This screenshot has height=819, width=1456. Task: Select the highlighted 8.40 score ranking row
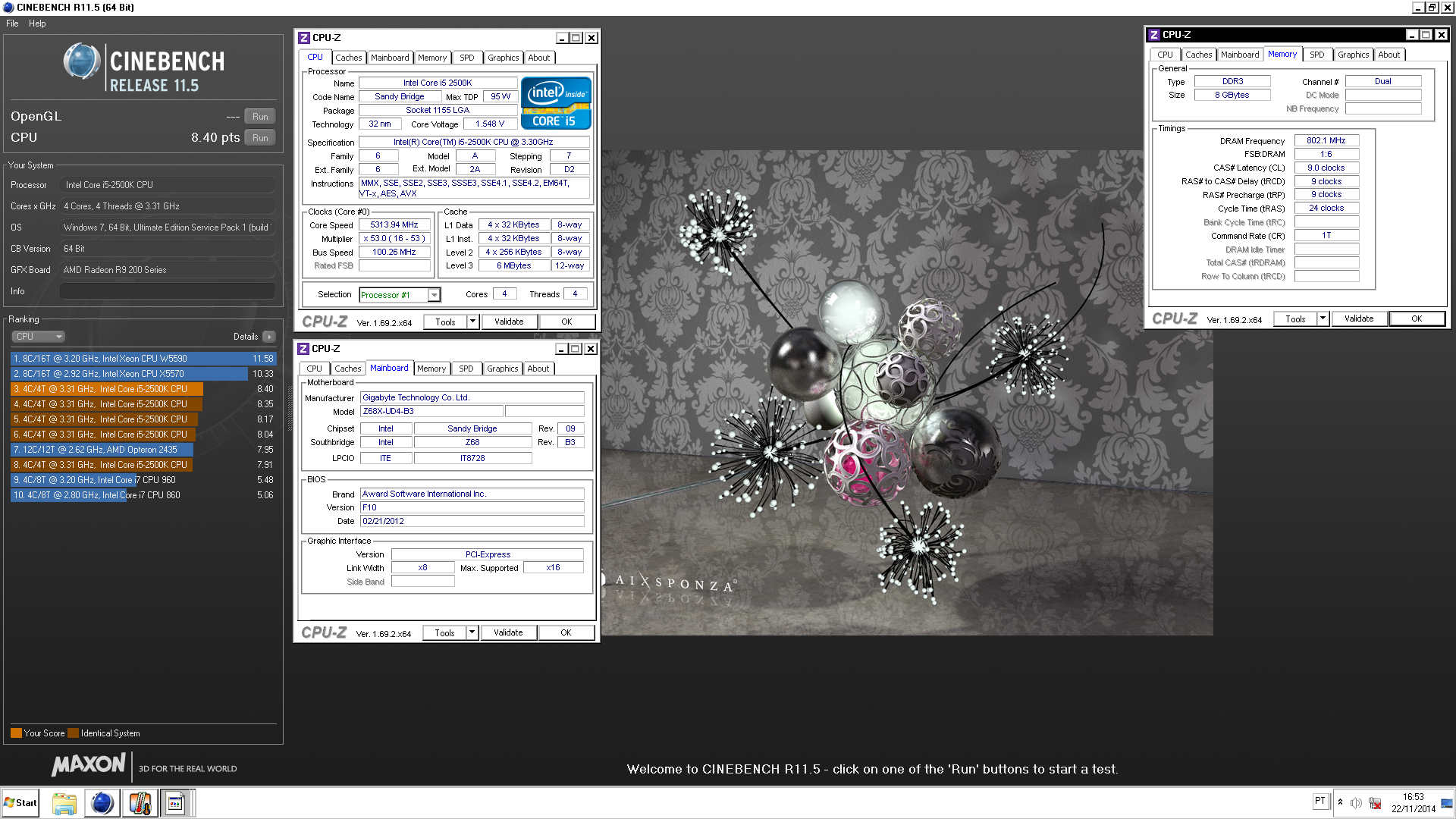pos(143,389)
